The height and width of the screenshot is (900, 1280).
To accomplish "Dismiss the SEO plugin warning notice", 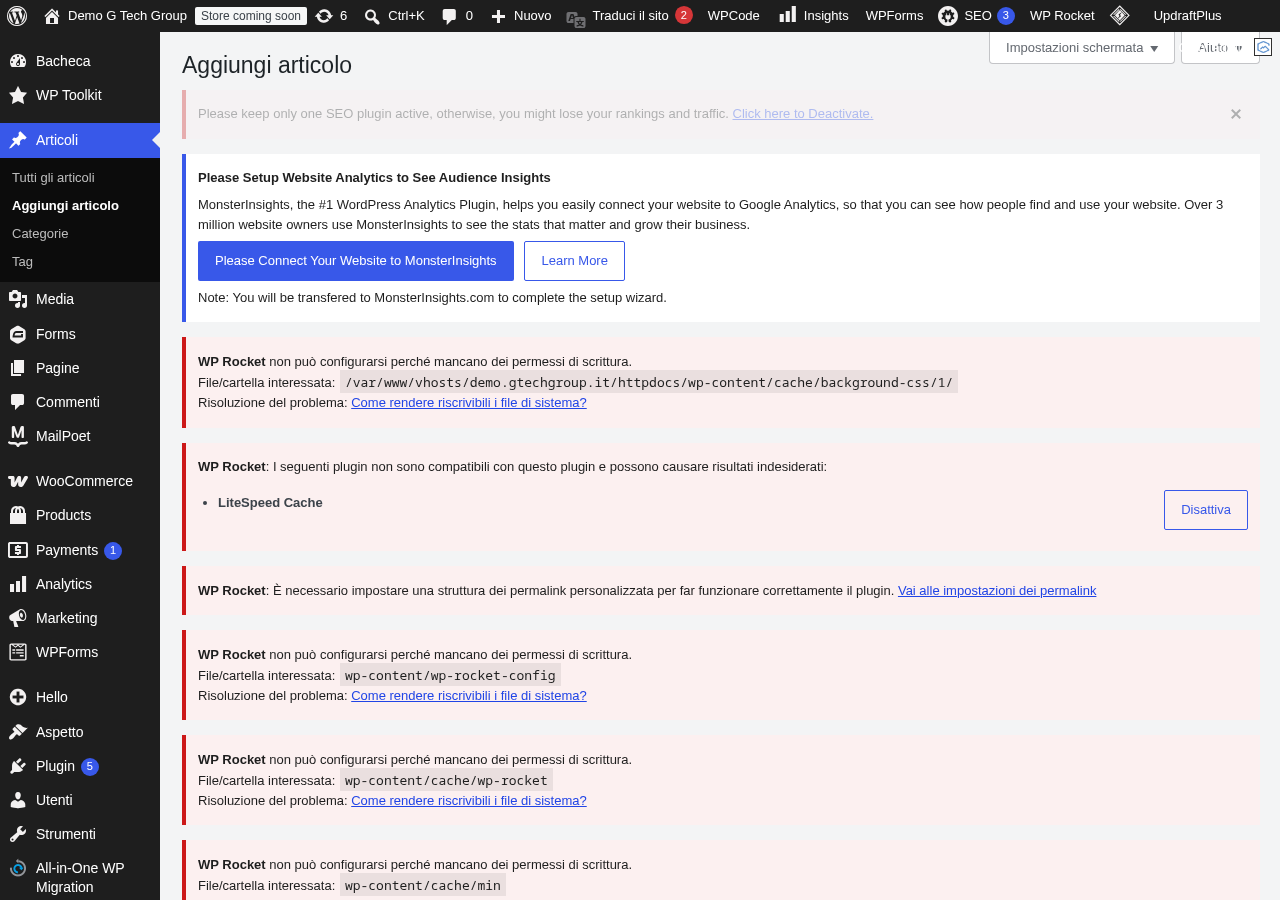I will click(x=1236, y=114).
